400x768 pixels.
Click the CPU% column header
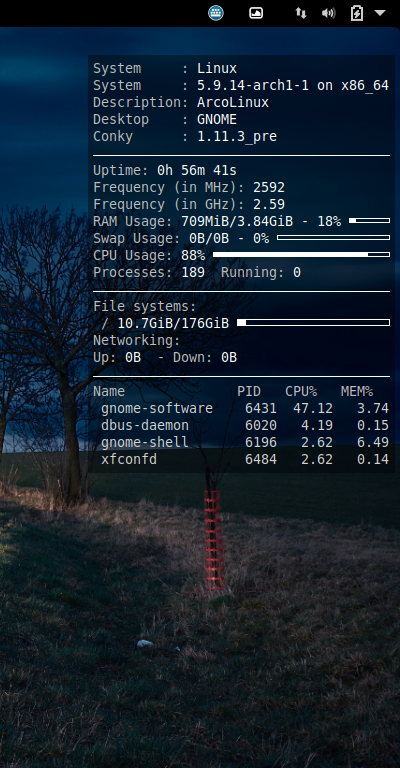[x=301, y=391]
